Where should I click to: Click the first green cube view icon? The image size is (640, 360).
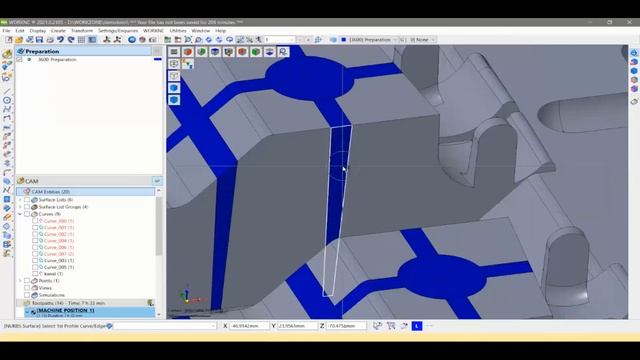coord(201,52)
